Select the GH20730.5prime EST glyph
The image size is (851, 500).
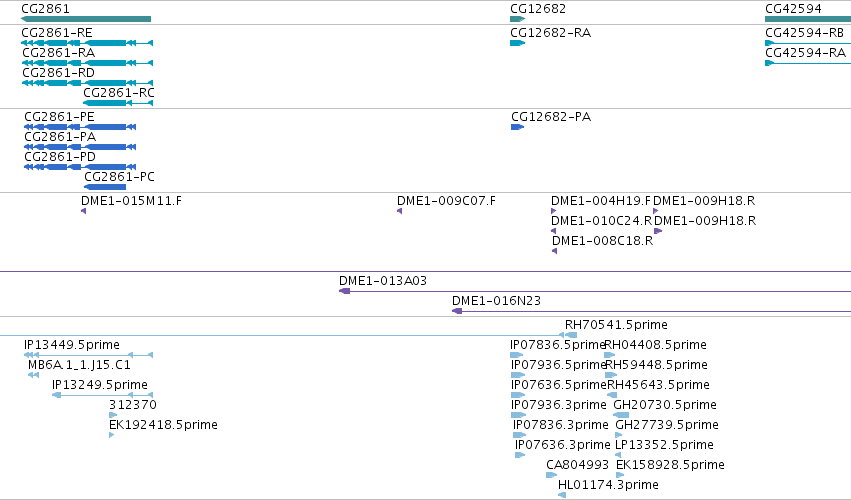coord(620,415)
